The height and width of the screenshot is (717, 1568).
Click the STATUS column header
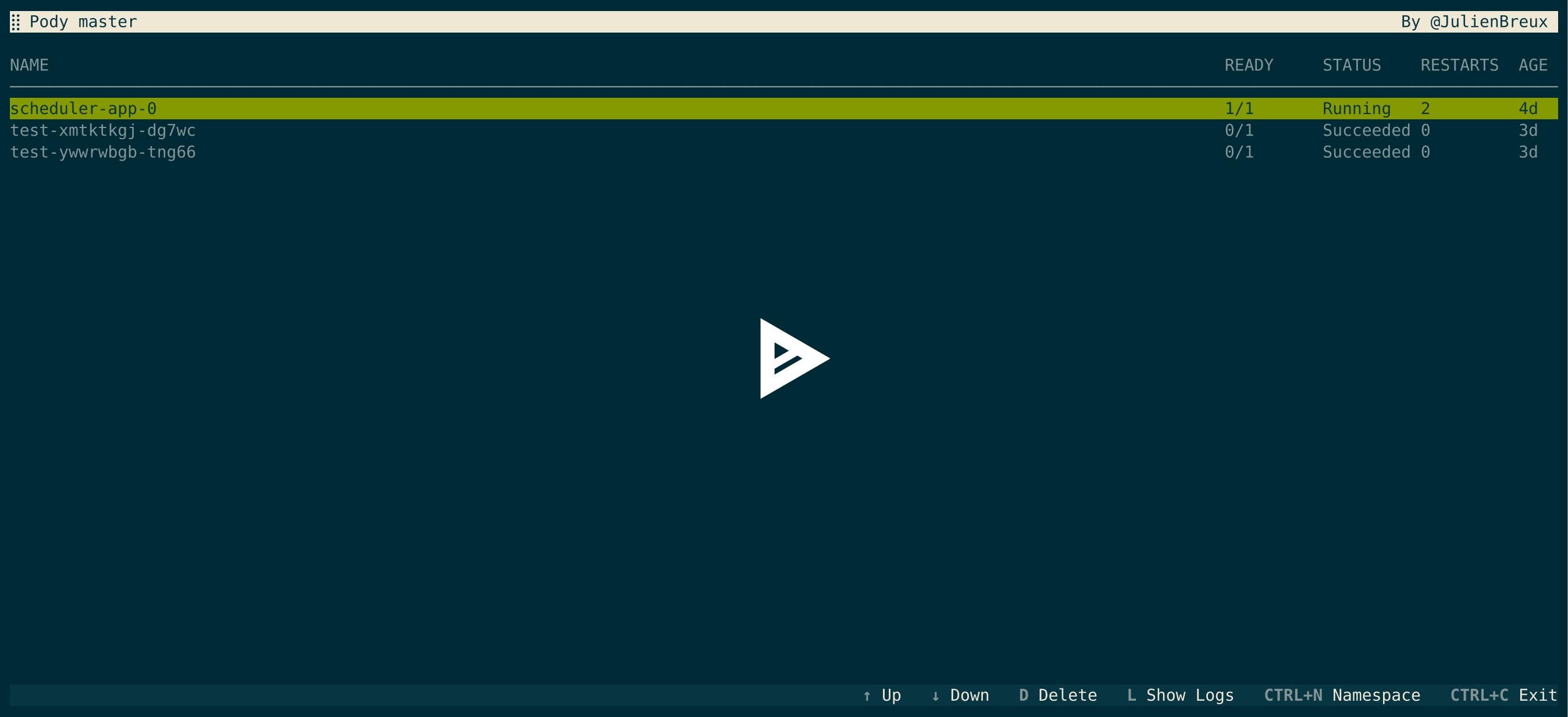(1351, 65)
